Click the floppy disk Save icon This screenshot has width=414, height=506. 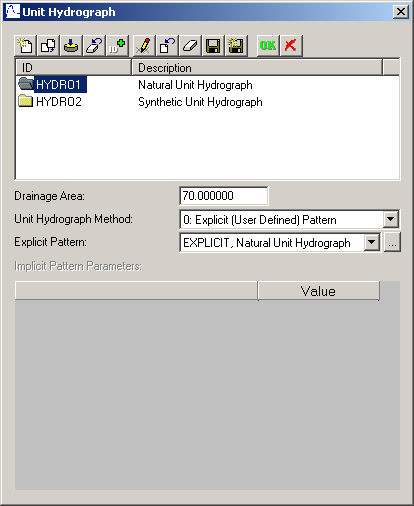point(213,45)
